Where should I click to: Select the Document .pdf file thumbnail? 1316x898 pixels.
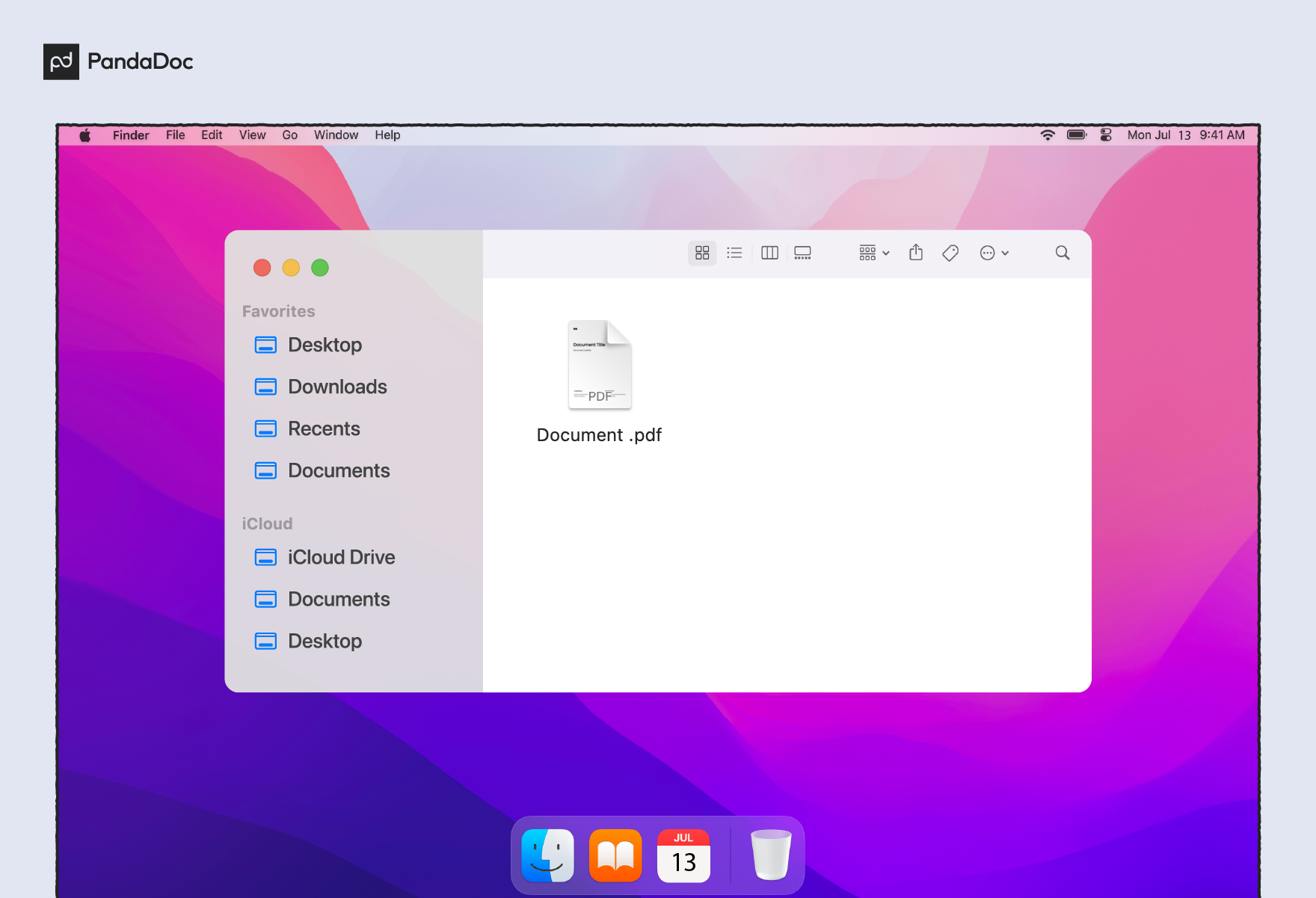(x=600, y=365)
